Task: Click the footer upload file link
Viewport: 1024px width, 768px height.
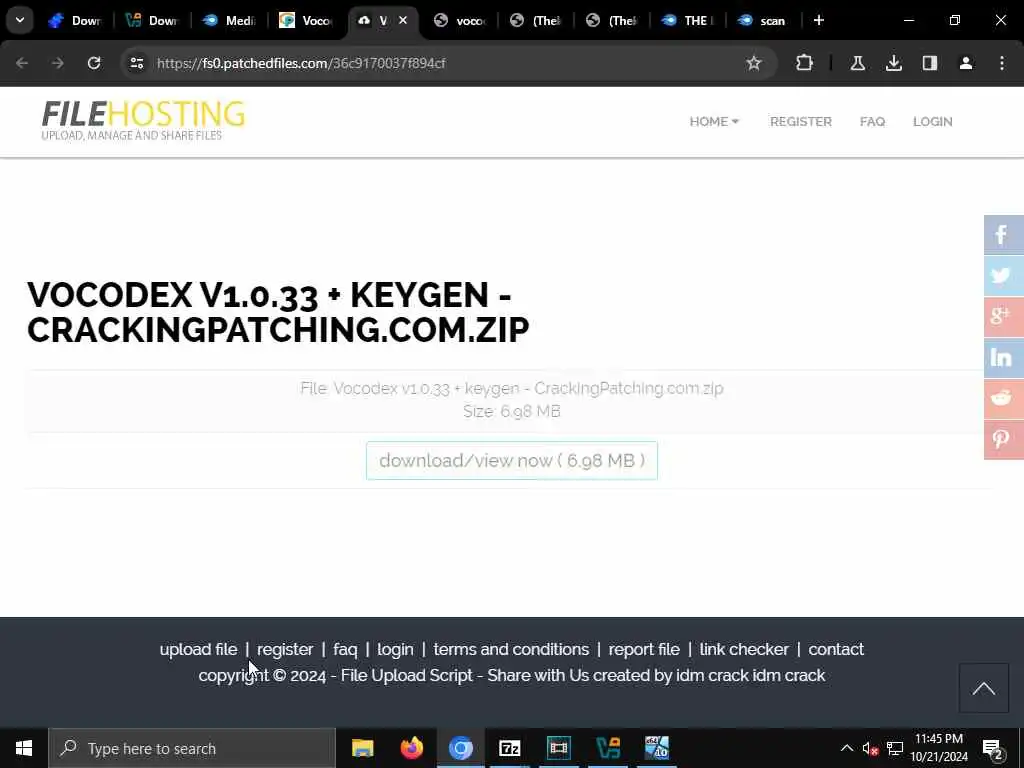Action: pos(199,649)
